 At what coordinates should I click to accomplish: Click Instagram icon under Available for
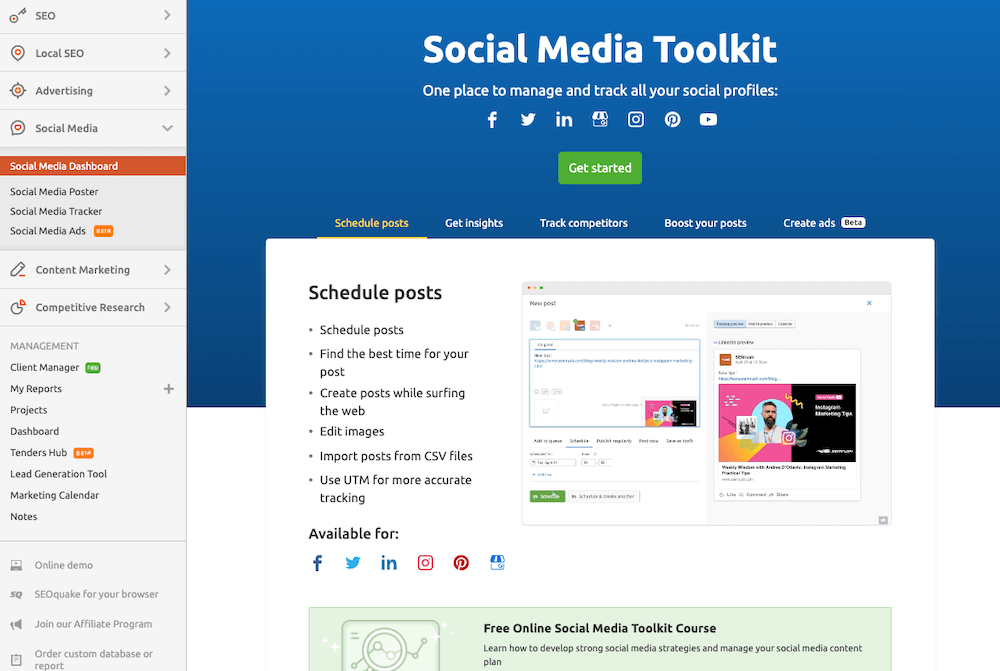pyautogui.click(x=425, y=563)
